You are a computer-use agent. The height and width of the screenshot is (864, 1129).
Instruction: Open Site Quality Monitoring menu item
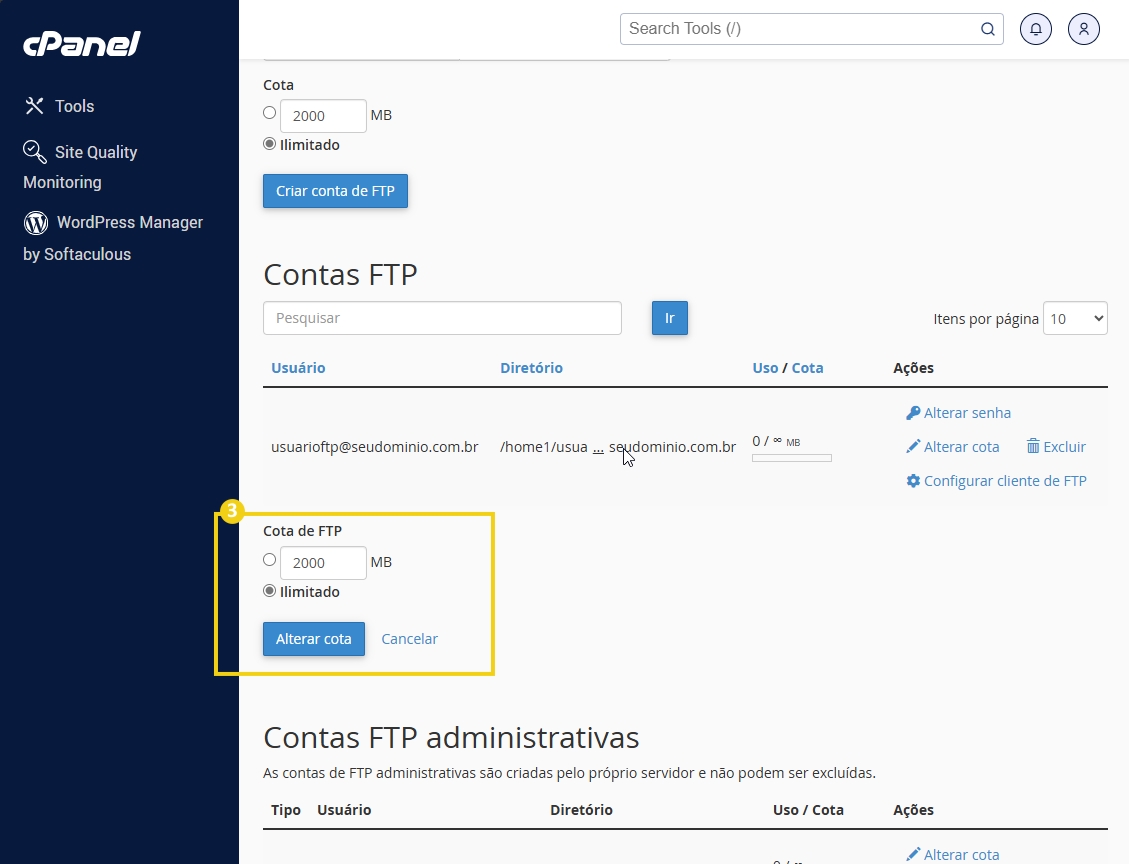[x=80, y=166]
